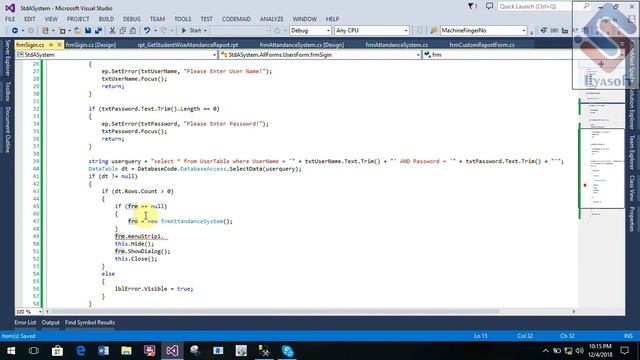Click the New Project toolbar icon
The image size is (640, 360).
coord(46,31)
